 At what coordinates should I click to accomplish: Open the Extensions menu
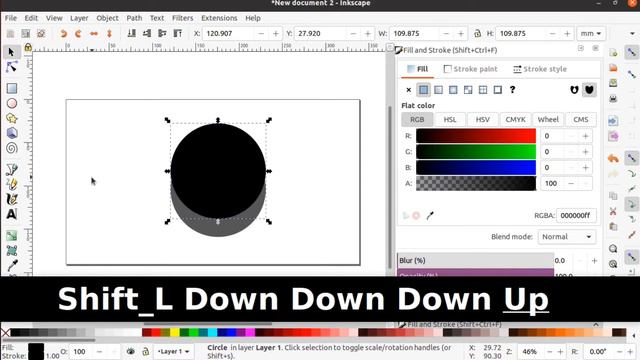tap(219, 18)
